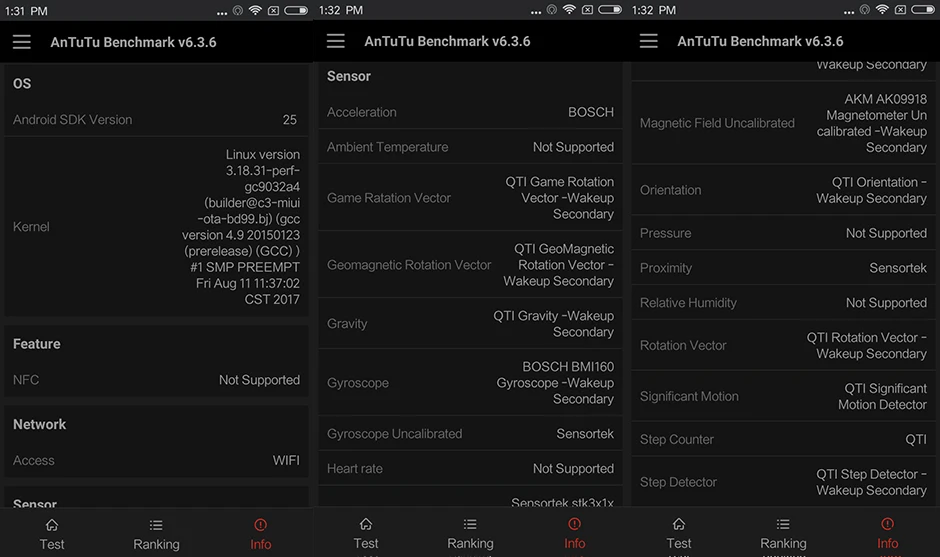Image resolution: width=940 pixels, height=557 pixels.
Task: Select Info tab label in right screen
Action: point(888,543)
